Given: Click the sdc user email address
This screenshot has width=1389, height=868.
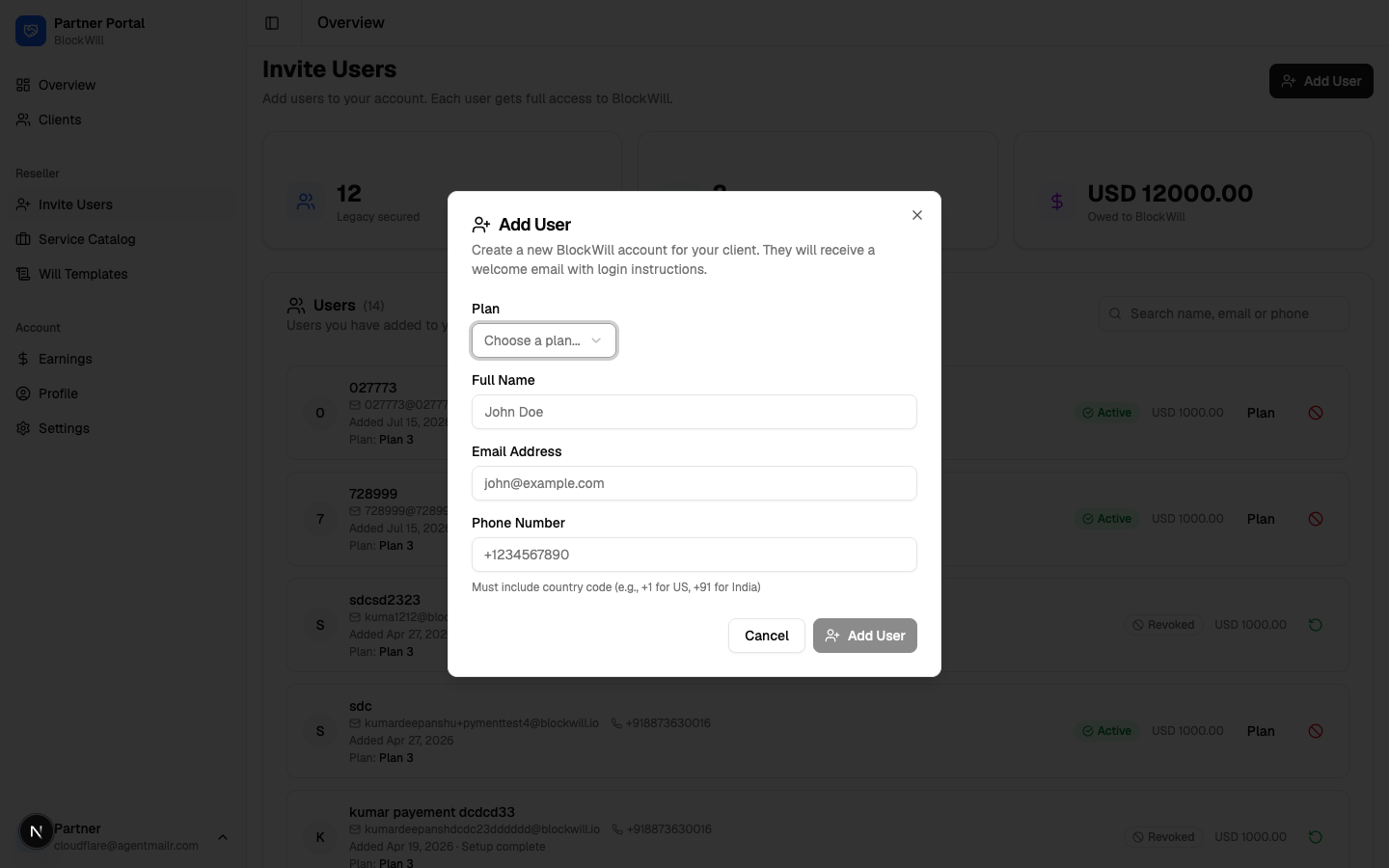Looking at the screenshot, I should pyautogui.click(x=481, y=723).
